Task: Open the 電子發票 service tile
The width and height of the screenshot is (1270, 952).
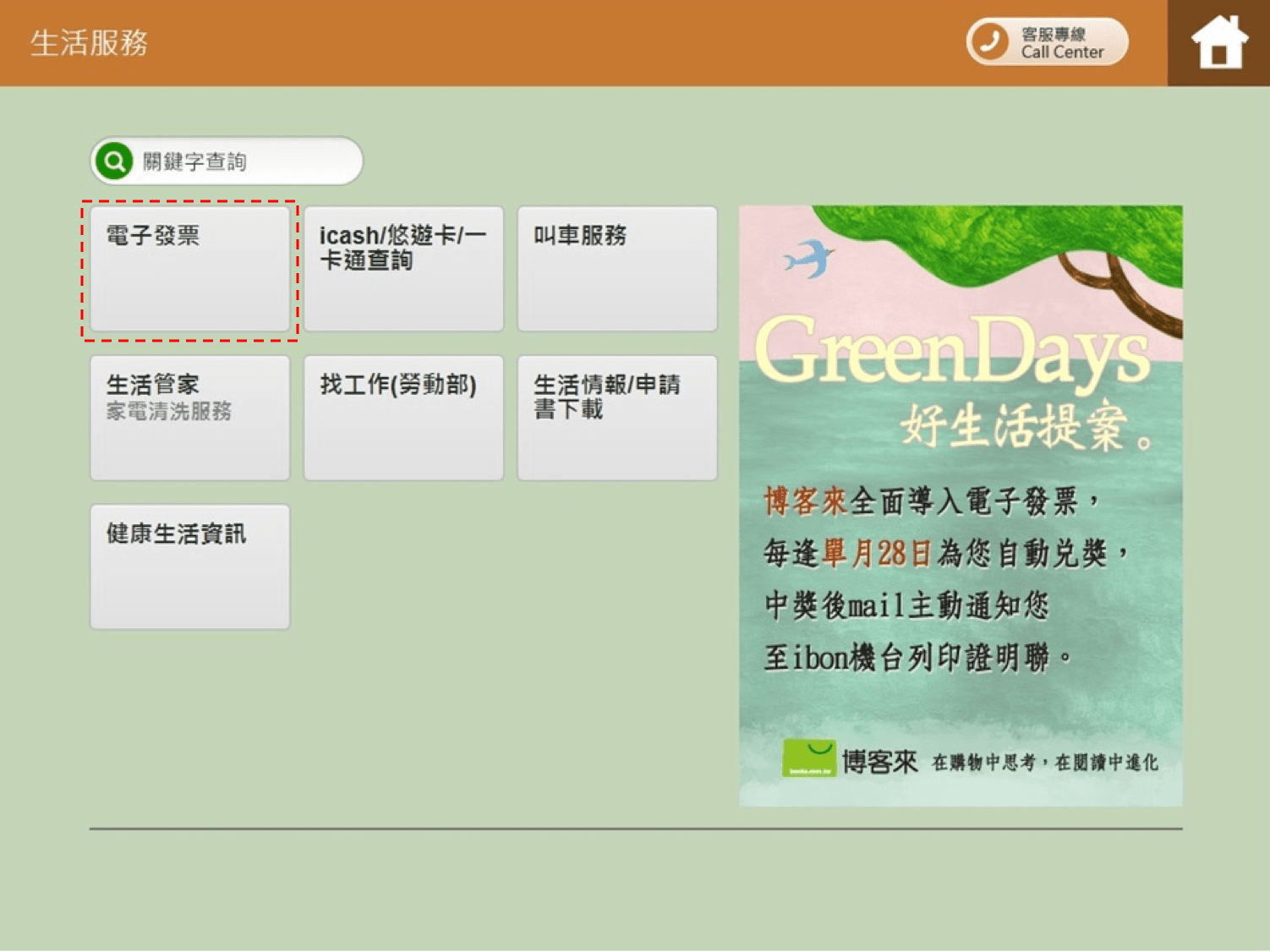Action: pyautogui.click(x=189, y=269)
